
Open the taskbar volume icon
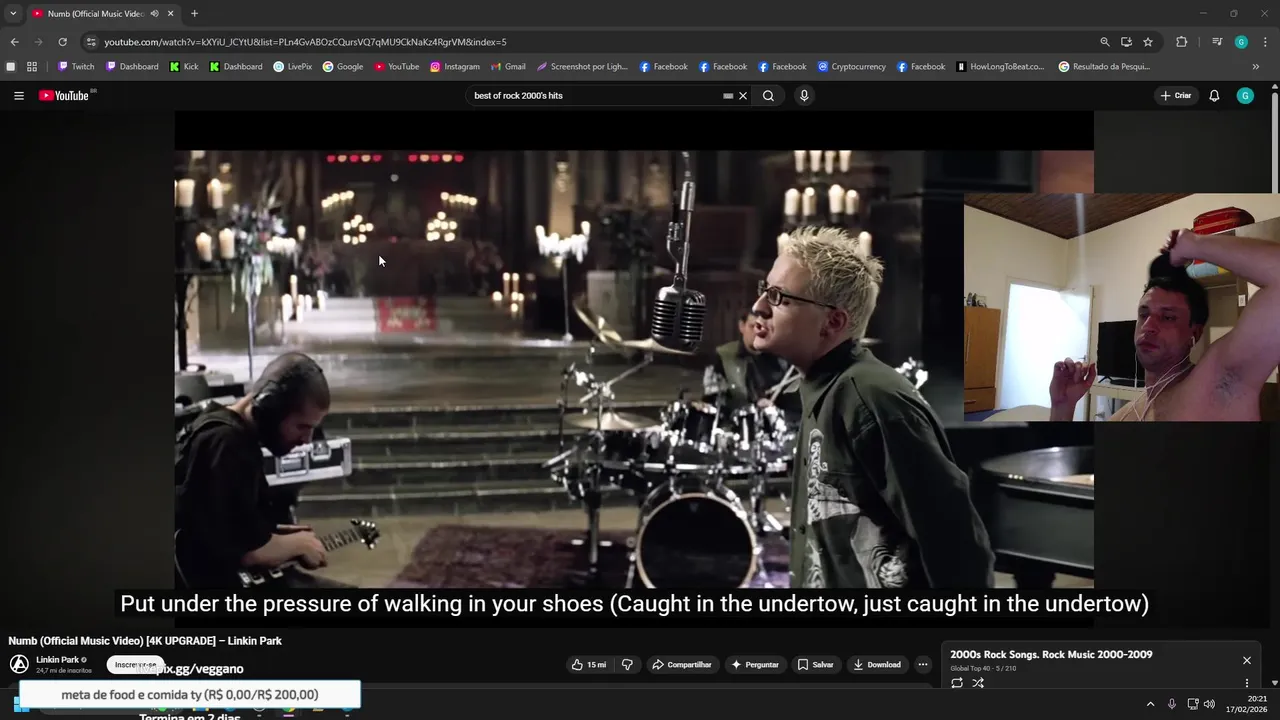click(x=1209, y=704)
